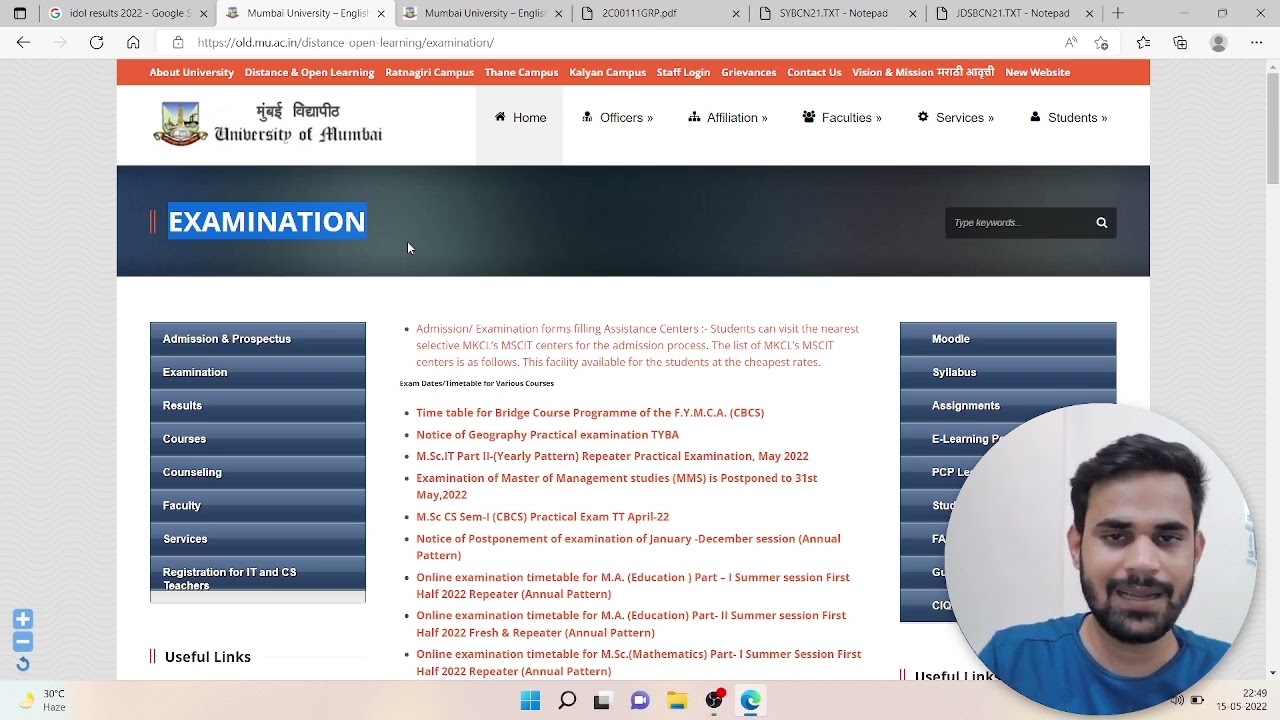Expand the Officers dropdown menu

tap(617, 118)
